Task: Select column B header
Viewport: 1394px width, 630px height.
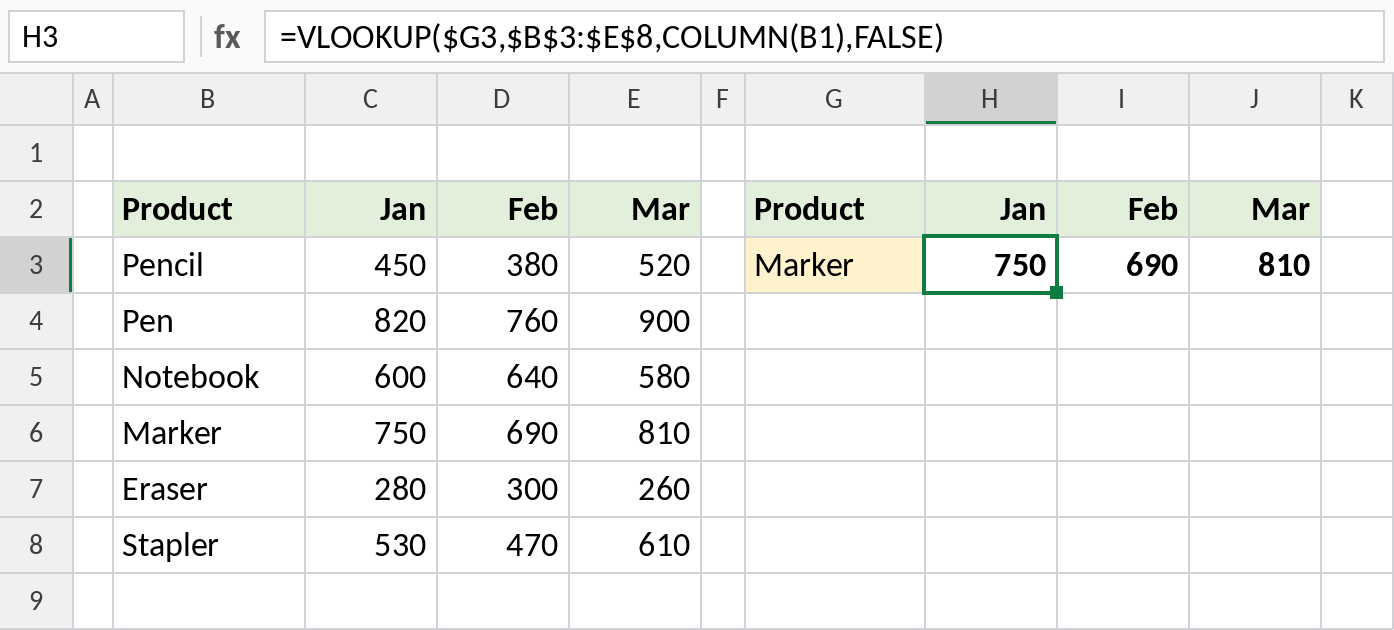Action: 209,99
